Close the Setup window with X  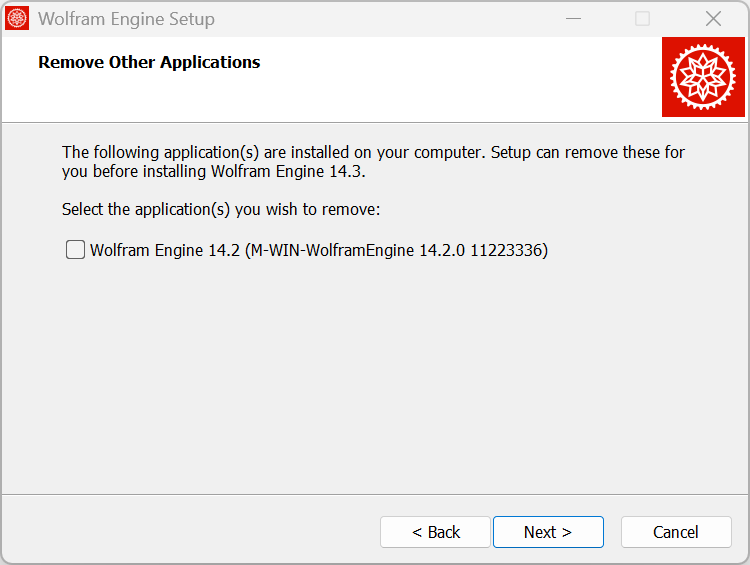(x=713, y=19)
